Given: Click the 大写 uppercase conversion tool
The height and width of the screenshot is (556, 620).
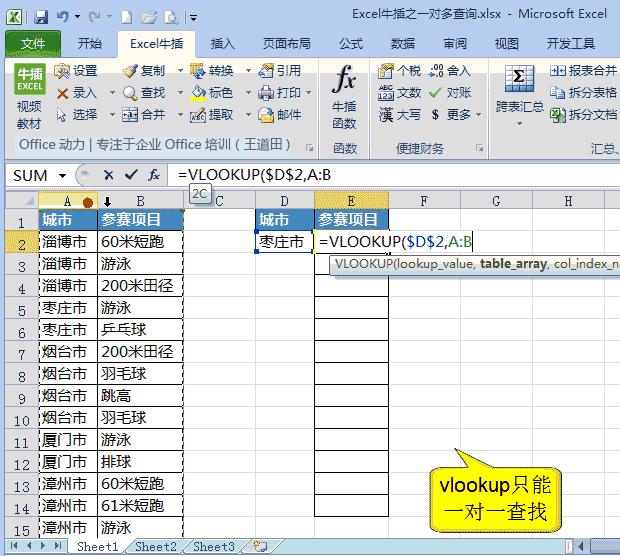Looking at the screenshot, I should [x=399, y=115].
